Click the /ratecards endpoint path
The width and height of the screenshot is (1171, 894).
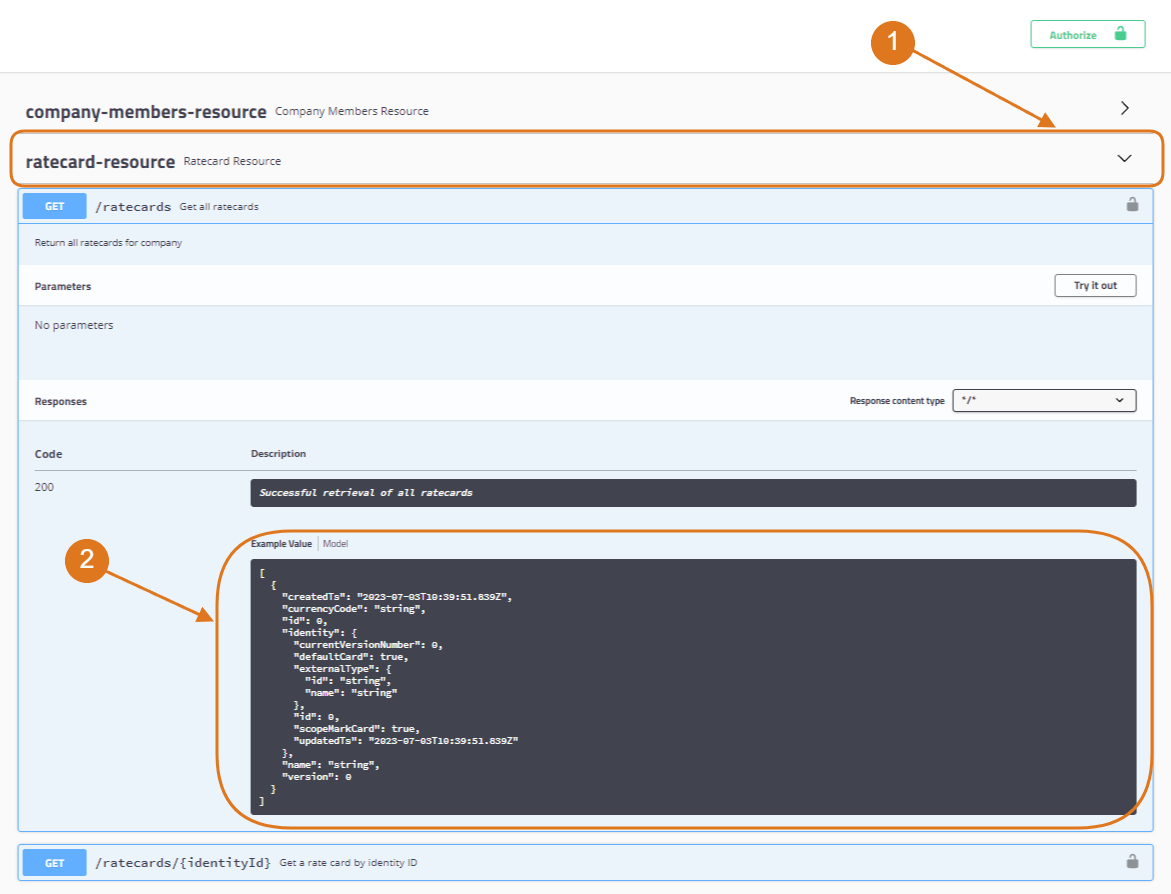point(133,207)
